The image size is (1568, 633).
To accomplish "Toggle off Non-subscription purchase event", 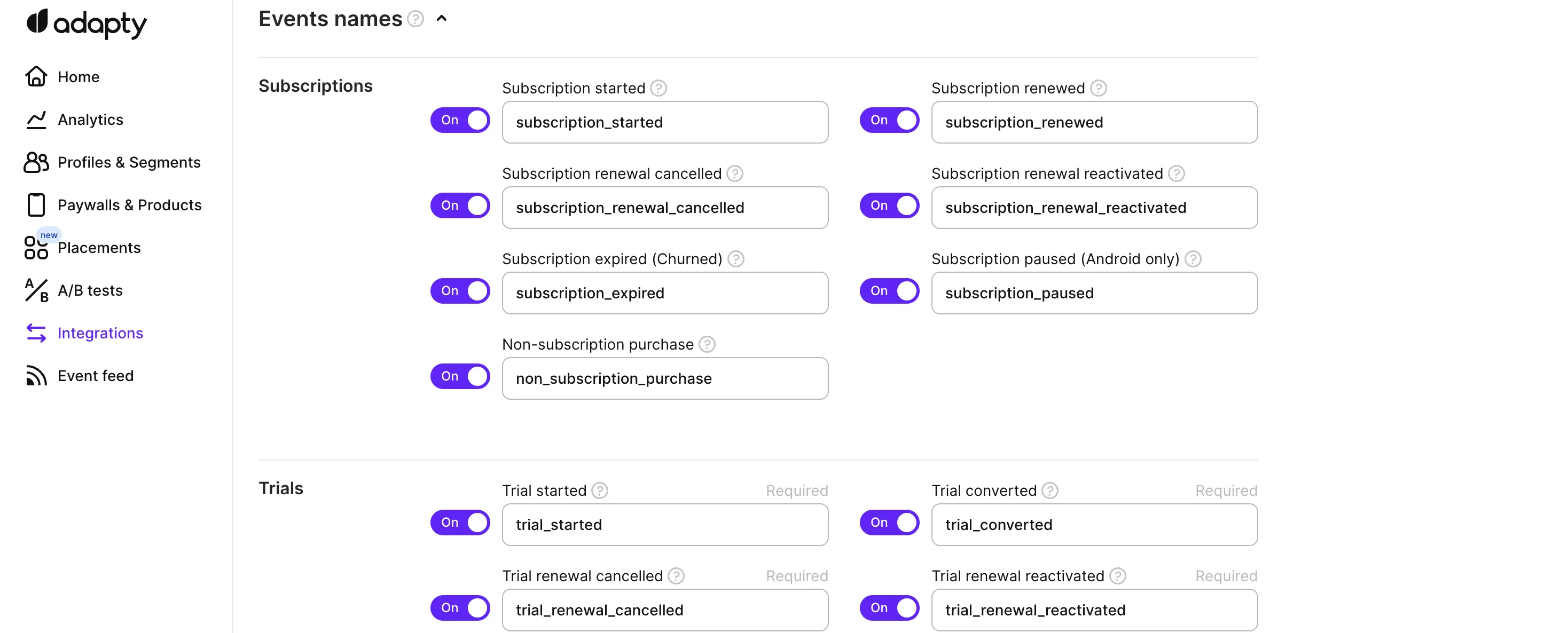I will coord(460,376).
